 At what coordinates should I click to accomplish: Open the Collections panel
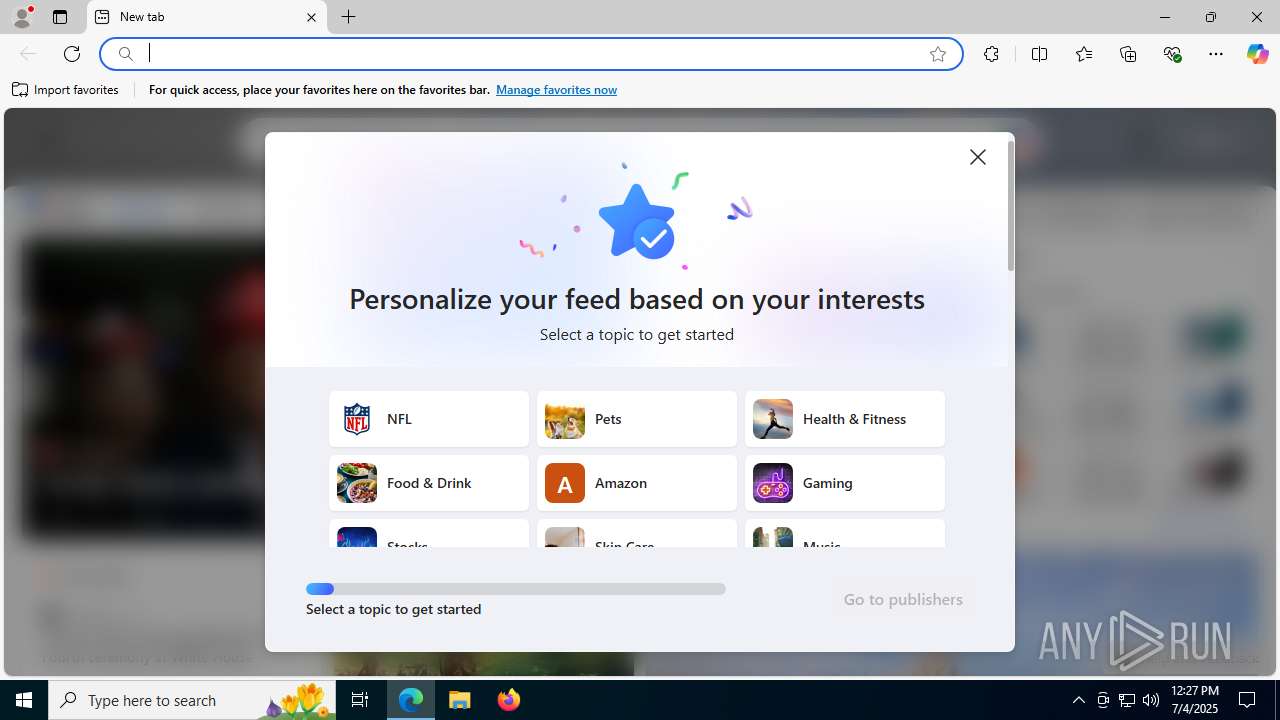[1128, 54]
